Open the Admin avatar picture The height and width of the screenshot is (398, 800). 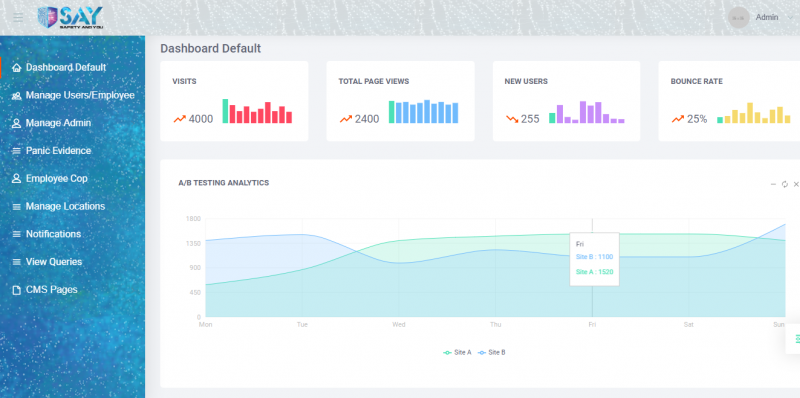pos(738,17)
